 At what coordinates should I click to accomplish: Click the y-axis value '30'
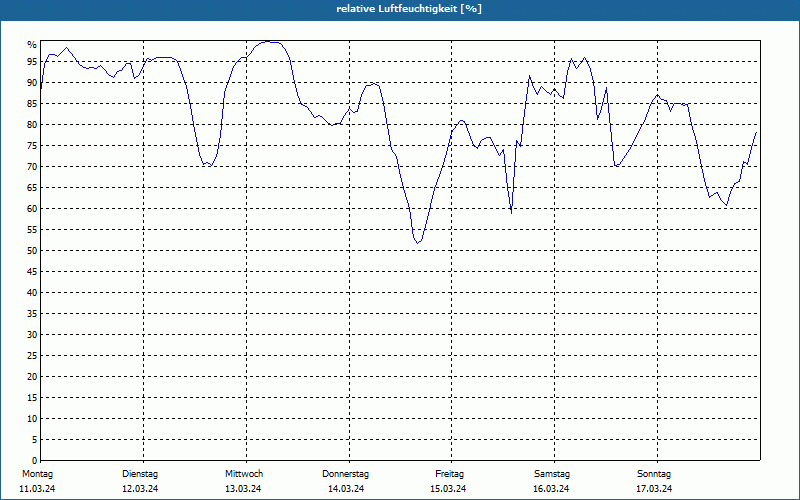[x=32, y=335]
